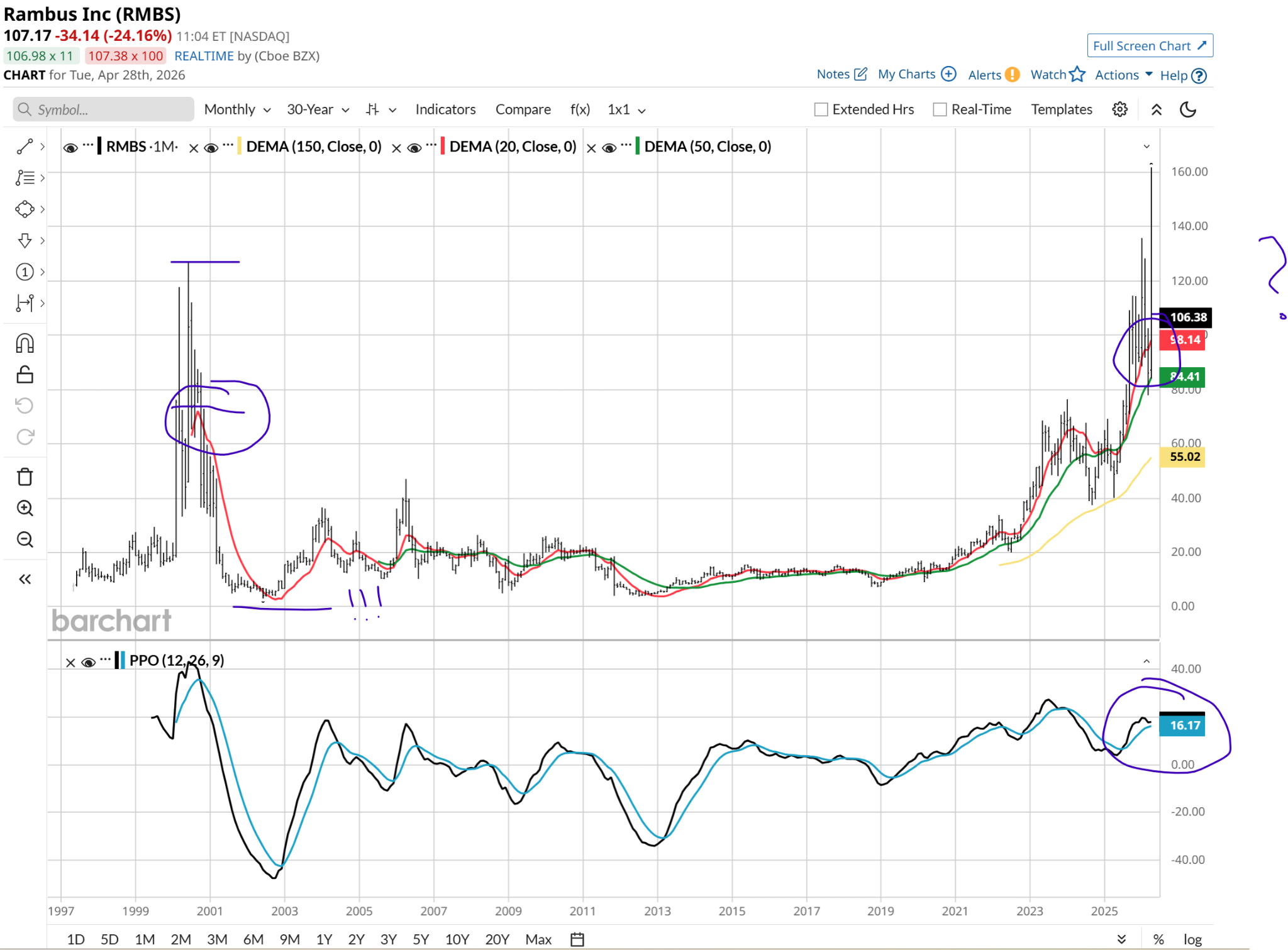This screenshot has width=1288, height=950.
Task: Select the trend line drawing tool
Action: [25, 146]
